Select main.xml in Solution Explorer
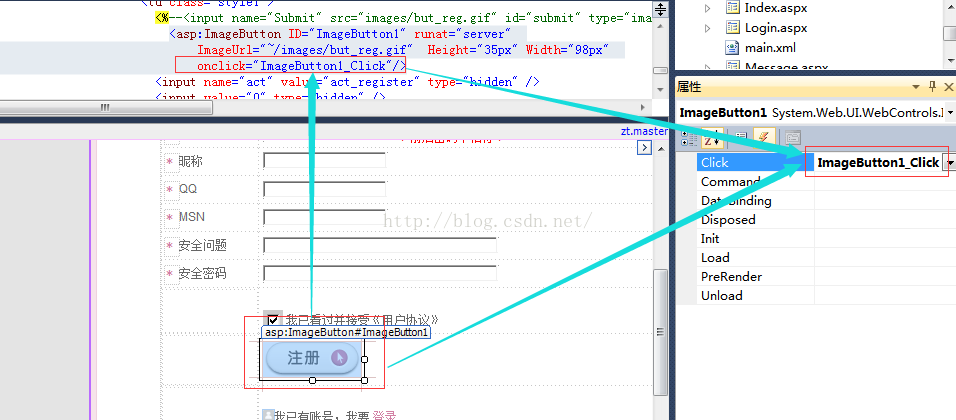956x420 pixels. [x=770, y=48]
